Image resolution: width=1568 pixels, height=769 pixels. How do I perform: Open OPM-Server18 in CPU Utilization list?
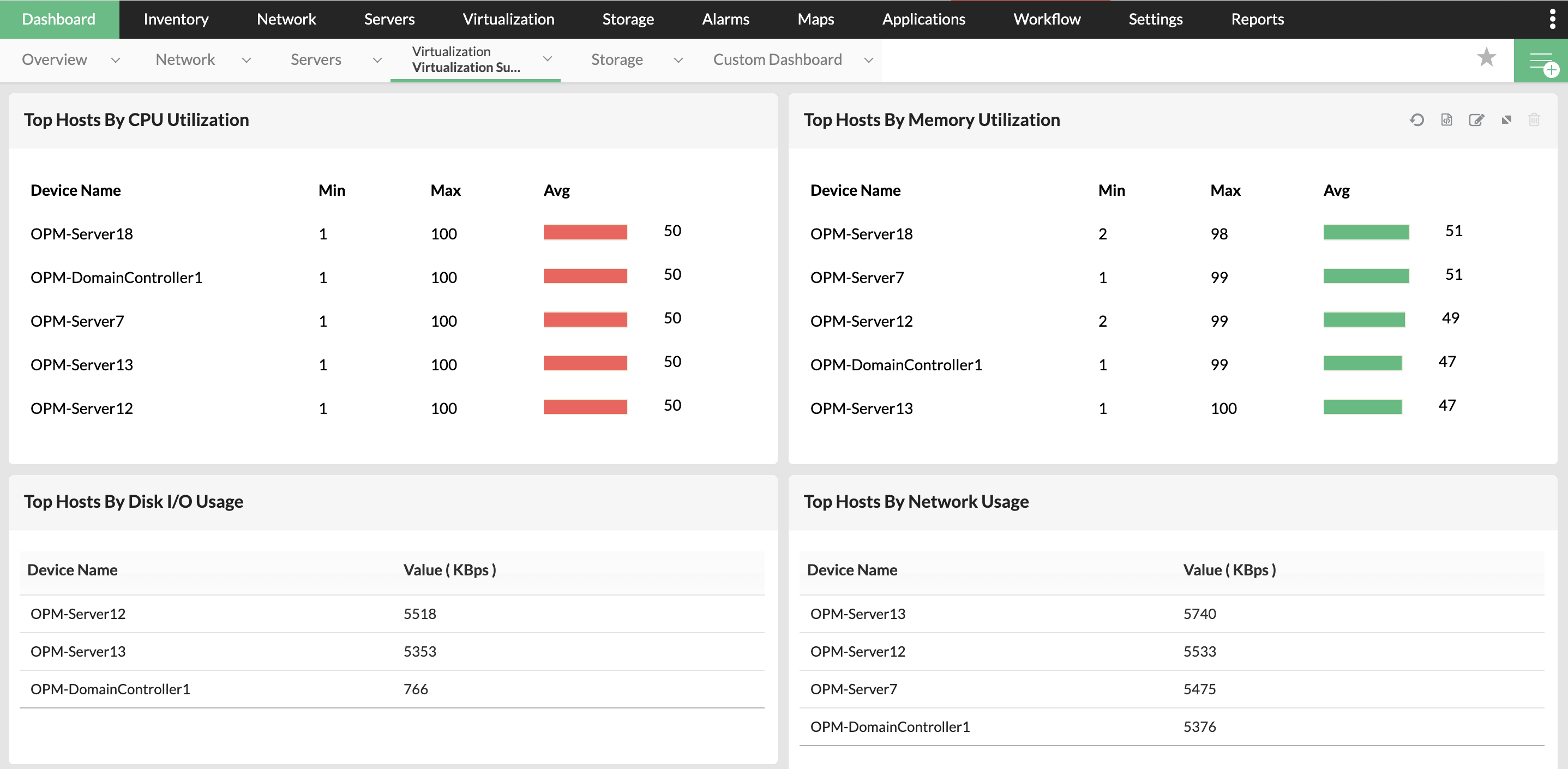tap(82, 234)
